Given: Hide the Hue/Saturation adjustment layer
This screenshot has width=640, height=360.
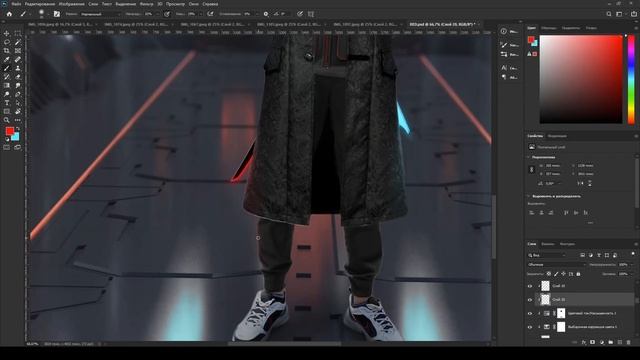Looking at the screenshot, I should pos(530,313).
